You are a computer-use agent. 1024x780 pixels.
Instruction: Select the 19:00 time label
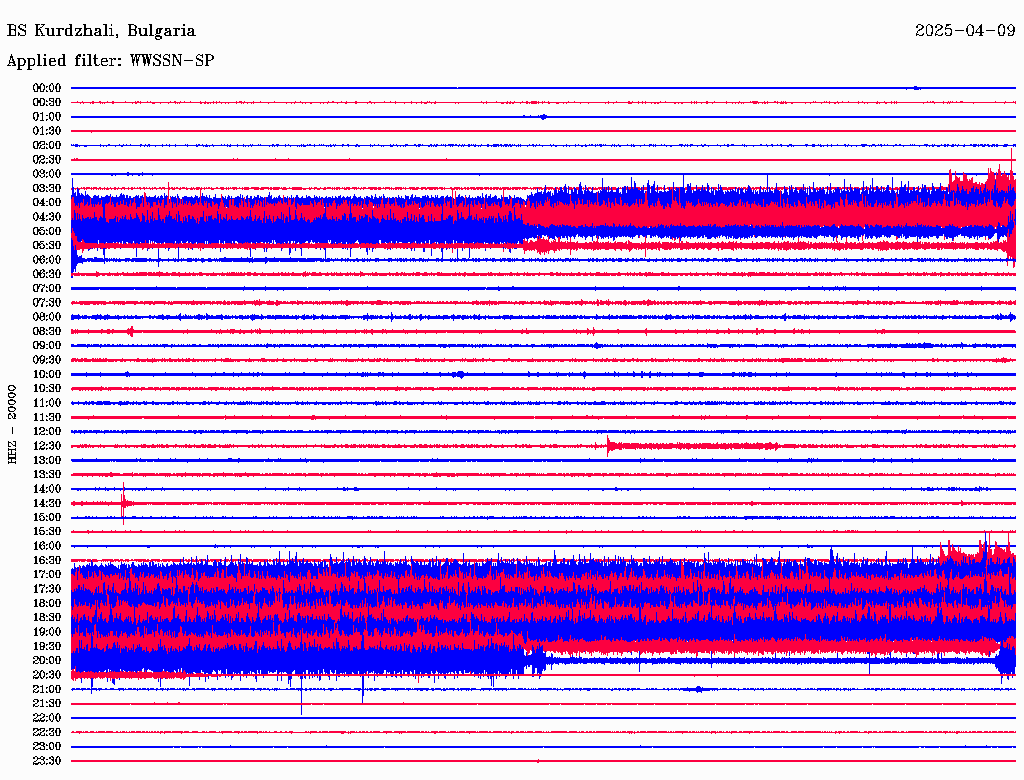pyautogui.click(x=47, y=632)
